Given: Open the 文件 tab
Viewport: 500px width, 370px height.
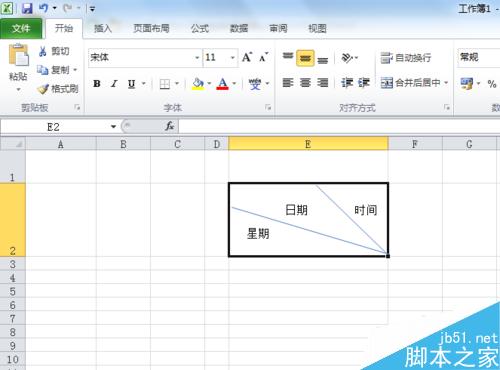Looking at the screenshot, I should [21, 29].
